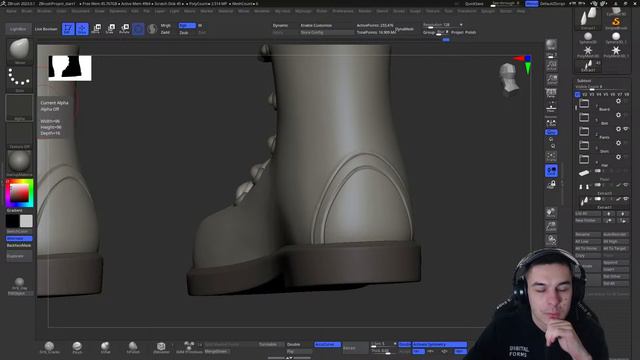
Task: Collapse the Subtool panel header
Action: pyautogui.click(x=584, y=81)
